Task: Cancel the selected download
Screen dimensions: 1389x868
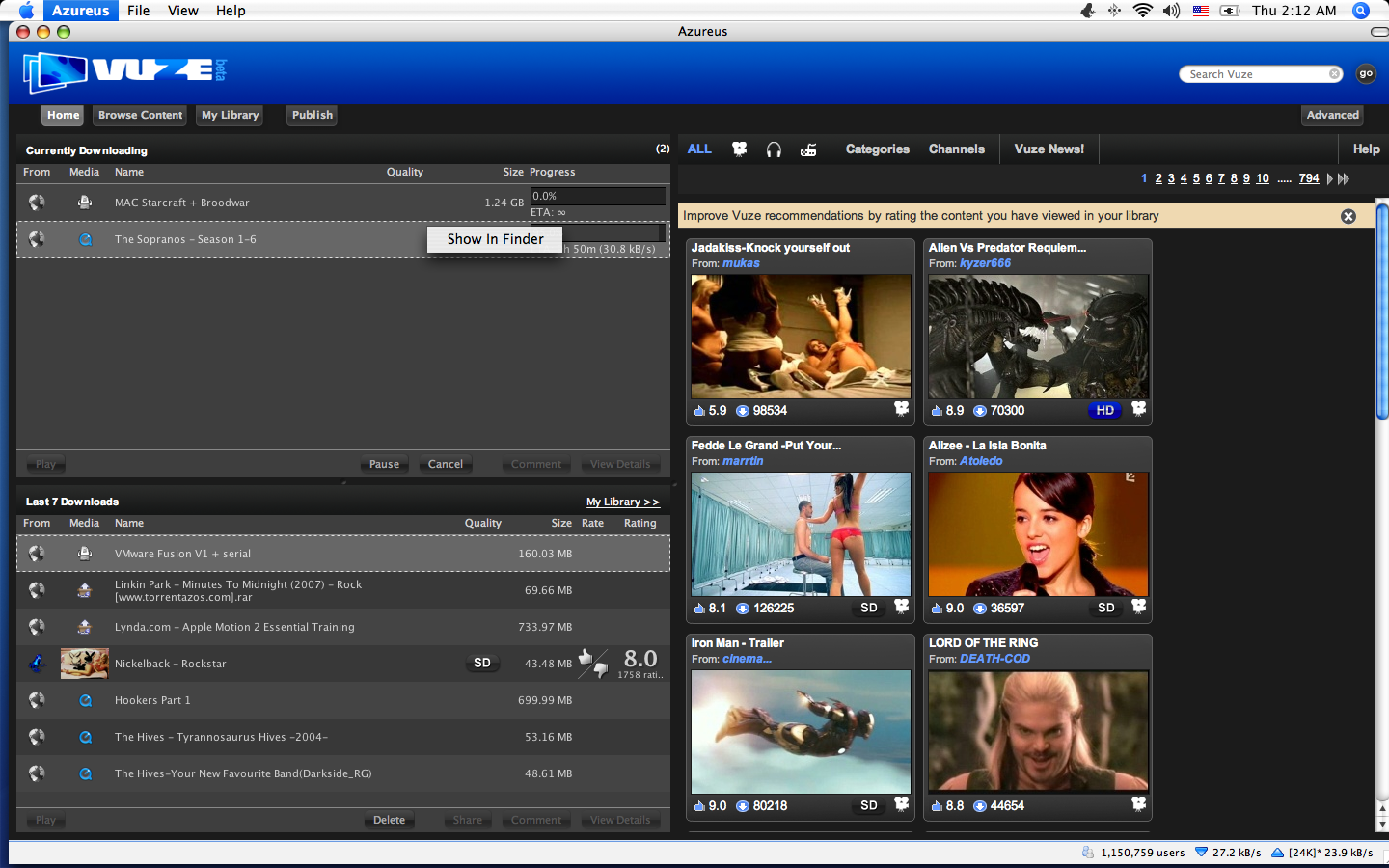Action: coord(446,464)
